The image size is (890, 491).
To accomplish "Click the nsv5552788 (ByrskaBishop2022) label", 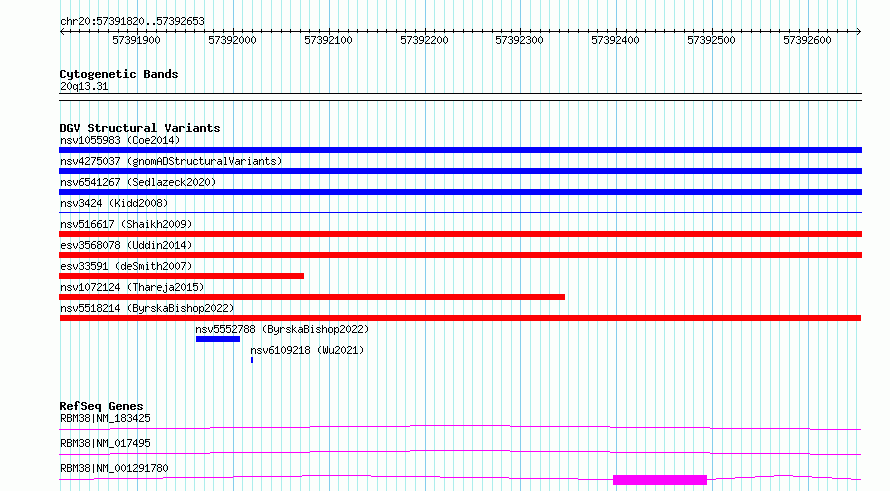I will (282, 329).
